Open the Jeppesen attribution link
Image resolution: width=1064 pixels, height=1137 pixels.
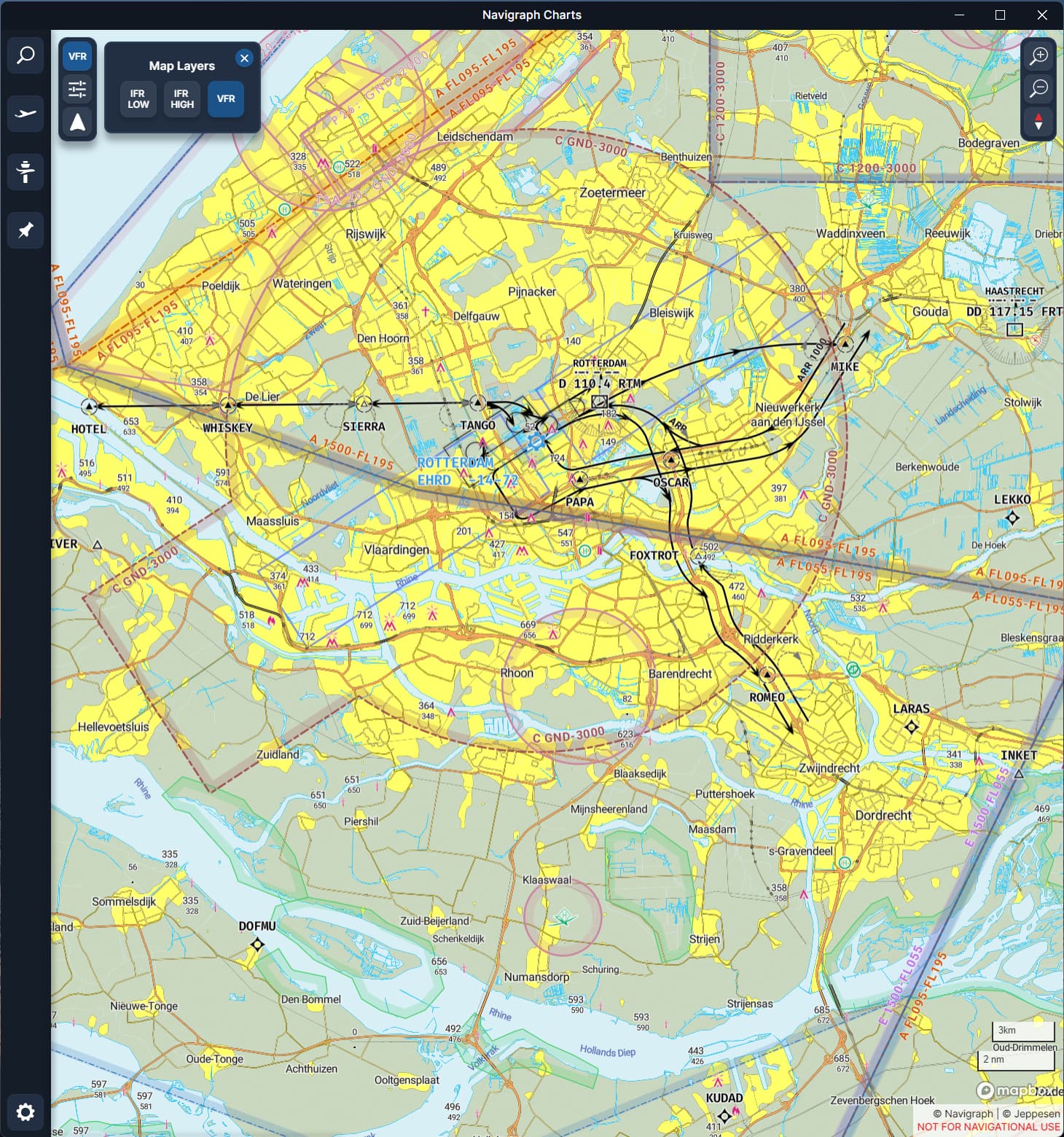click(1031, 1114)
